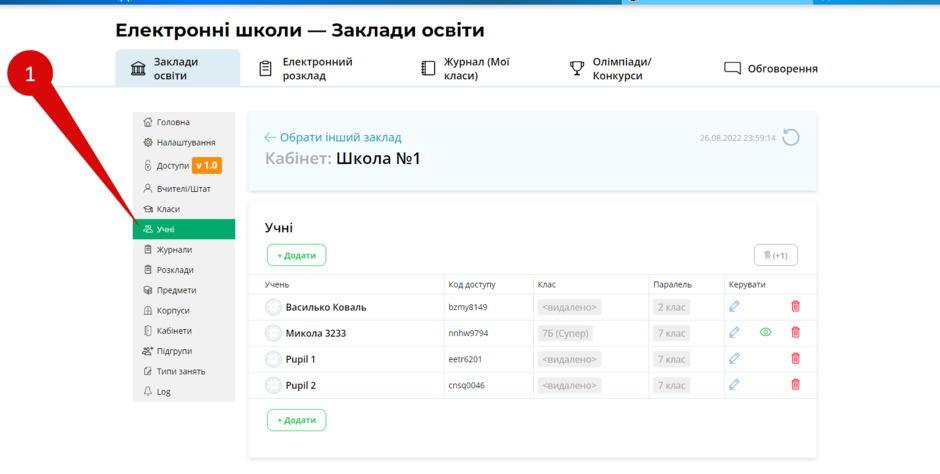This screenshot has height=474, width=940.
Task: Click access code nnhw9794
Action: click(468, 333)
